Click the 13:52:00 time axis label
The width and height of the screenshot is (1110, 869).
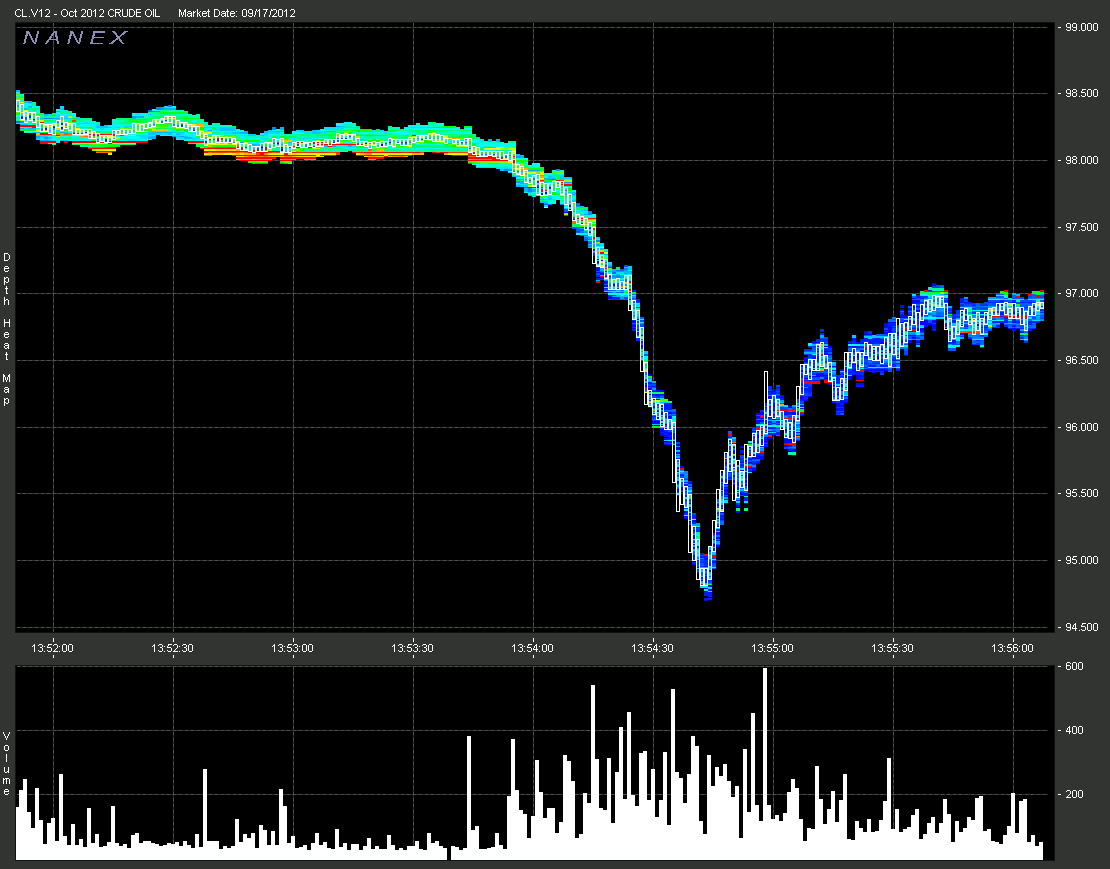52,648
